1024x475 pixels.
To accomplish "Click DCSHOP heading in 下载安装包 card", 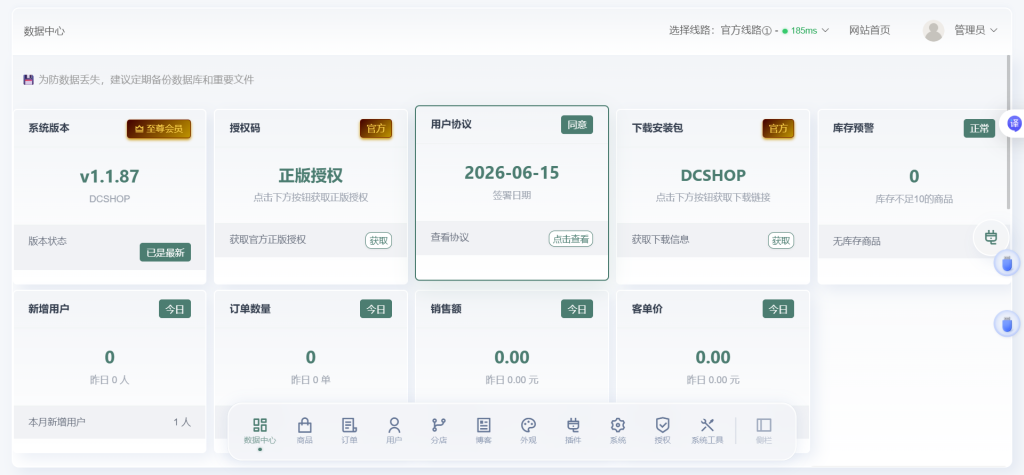I will point(713,176).
